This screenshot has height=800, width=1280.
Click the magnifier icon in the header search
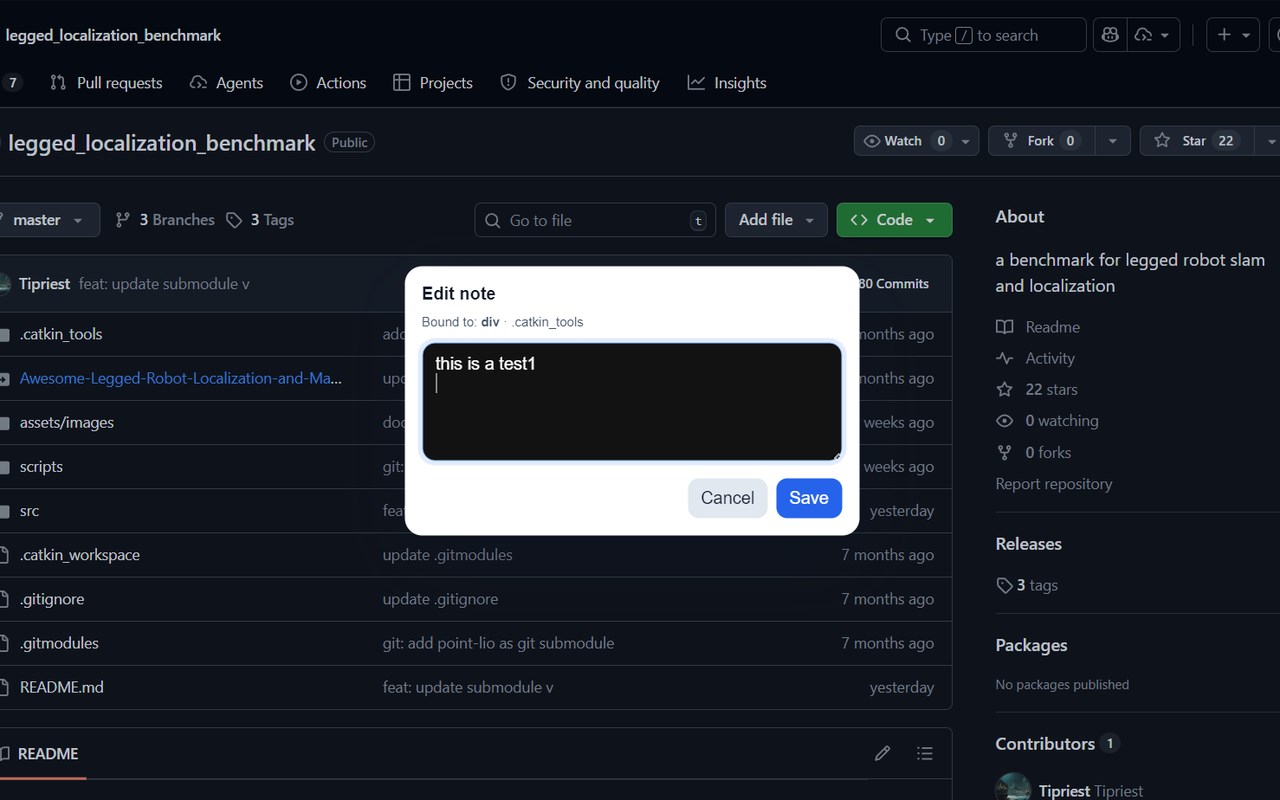(x=903, y=35)
